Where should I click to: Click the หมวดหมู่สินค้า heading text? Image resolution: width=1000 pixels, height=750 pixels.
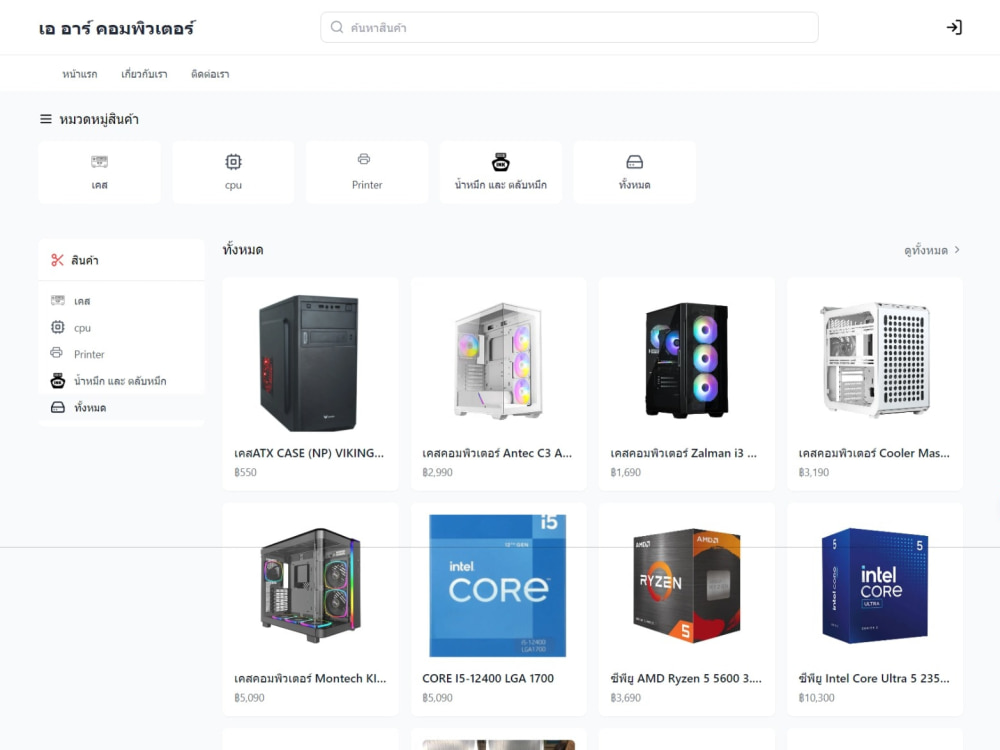[x=99, y=119]
